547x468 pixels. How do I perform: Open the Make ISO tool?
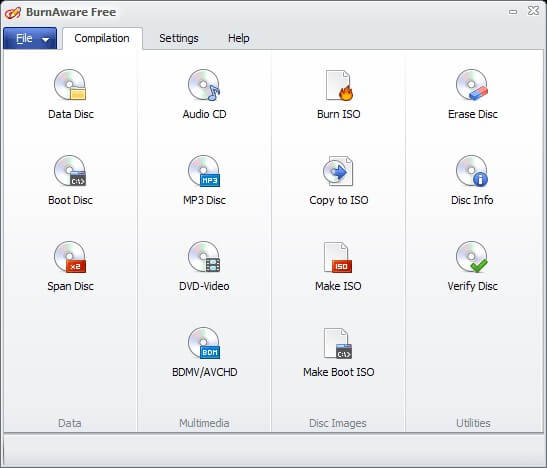point(338,266)
